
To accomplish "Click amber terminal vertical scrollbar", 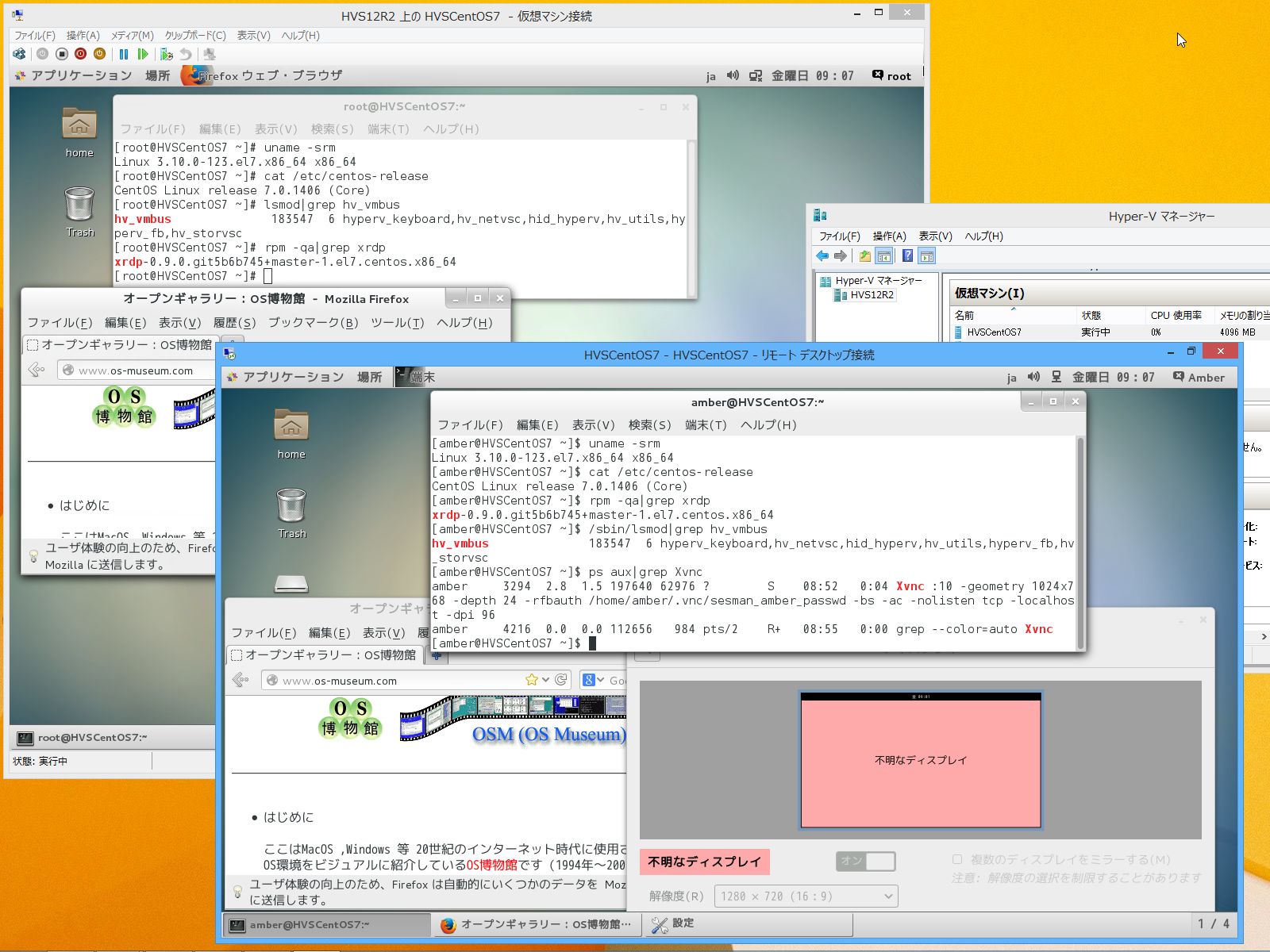I will (x=1079, y=543).
